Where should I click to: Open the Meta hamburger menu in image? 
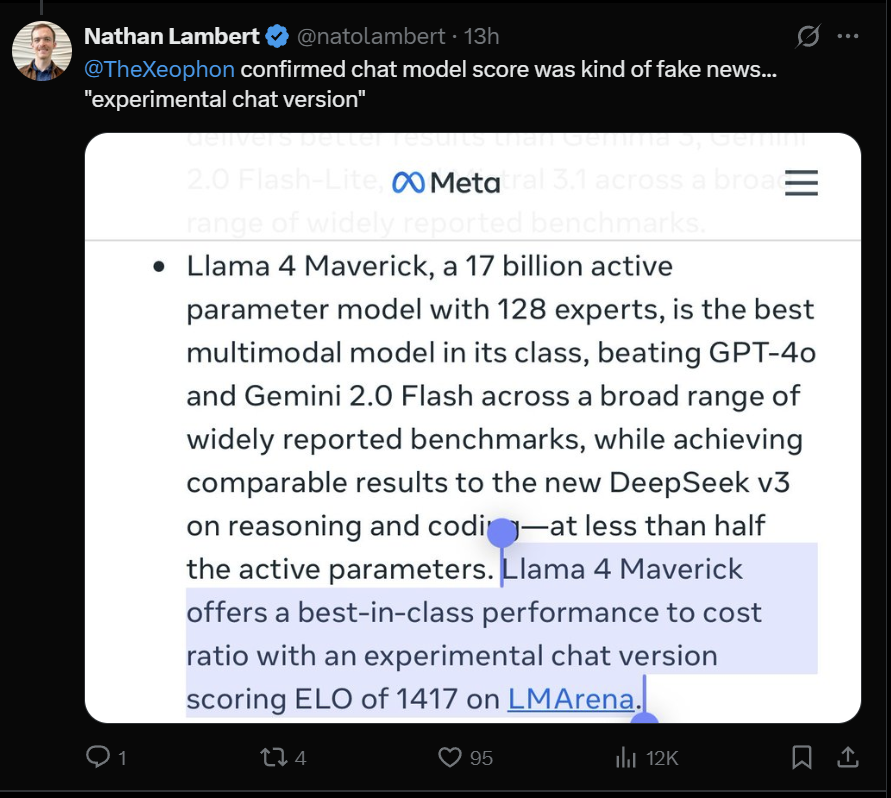click(801, 183)
